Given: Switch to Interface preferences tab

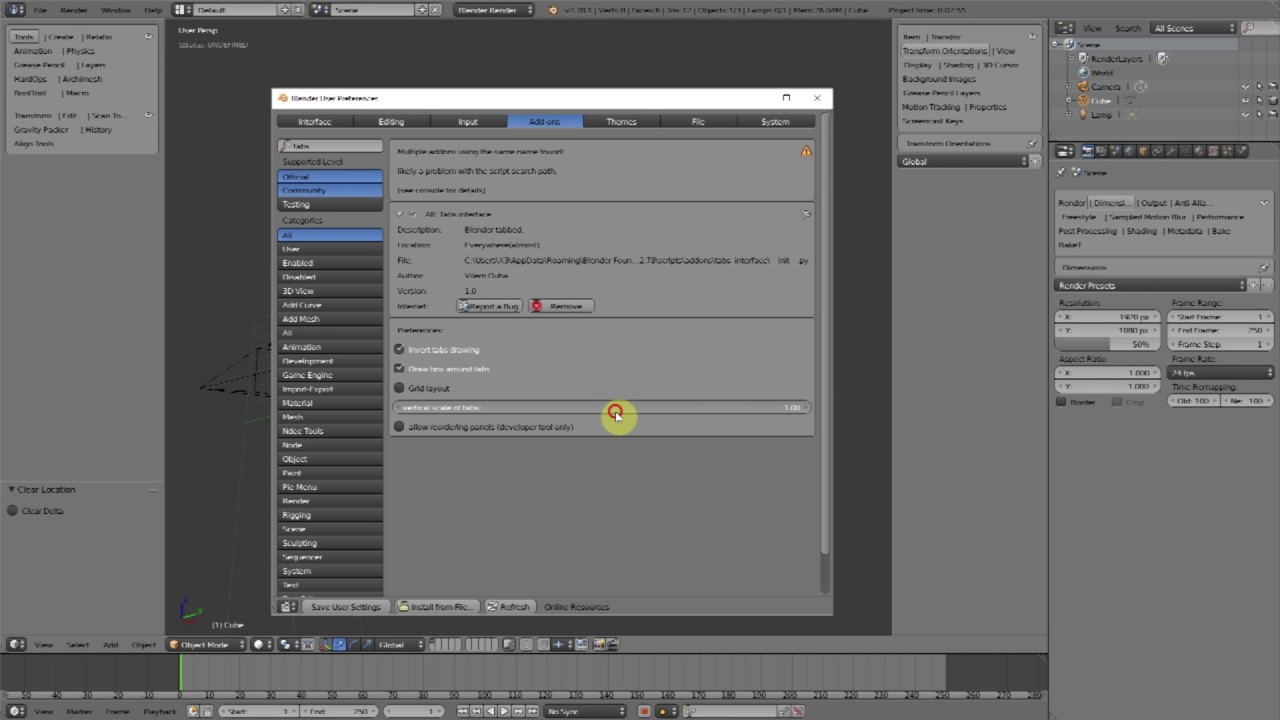Looking at the screenshot, I should (x=315, y=122).
